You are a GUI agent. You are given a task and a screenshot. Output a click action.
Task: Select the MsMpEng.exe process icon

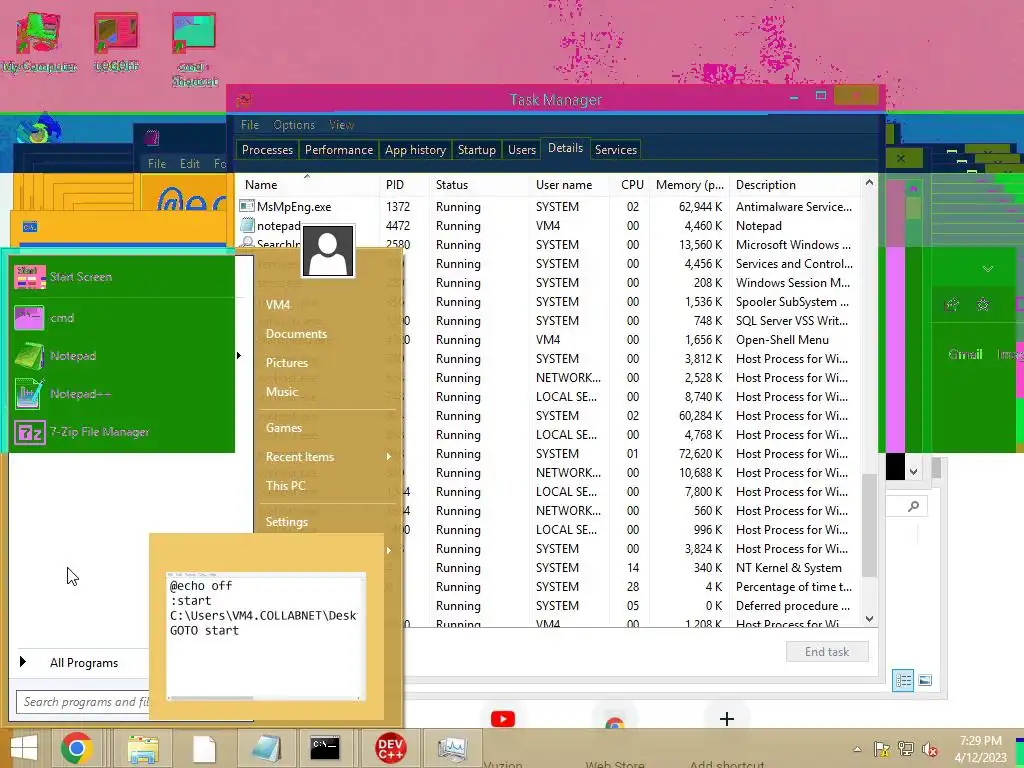pos(246,206)
